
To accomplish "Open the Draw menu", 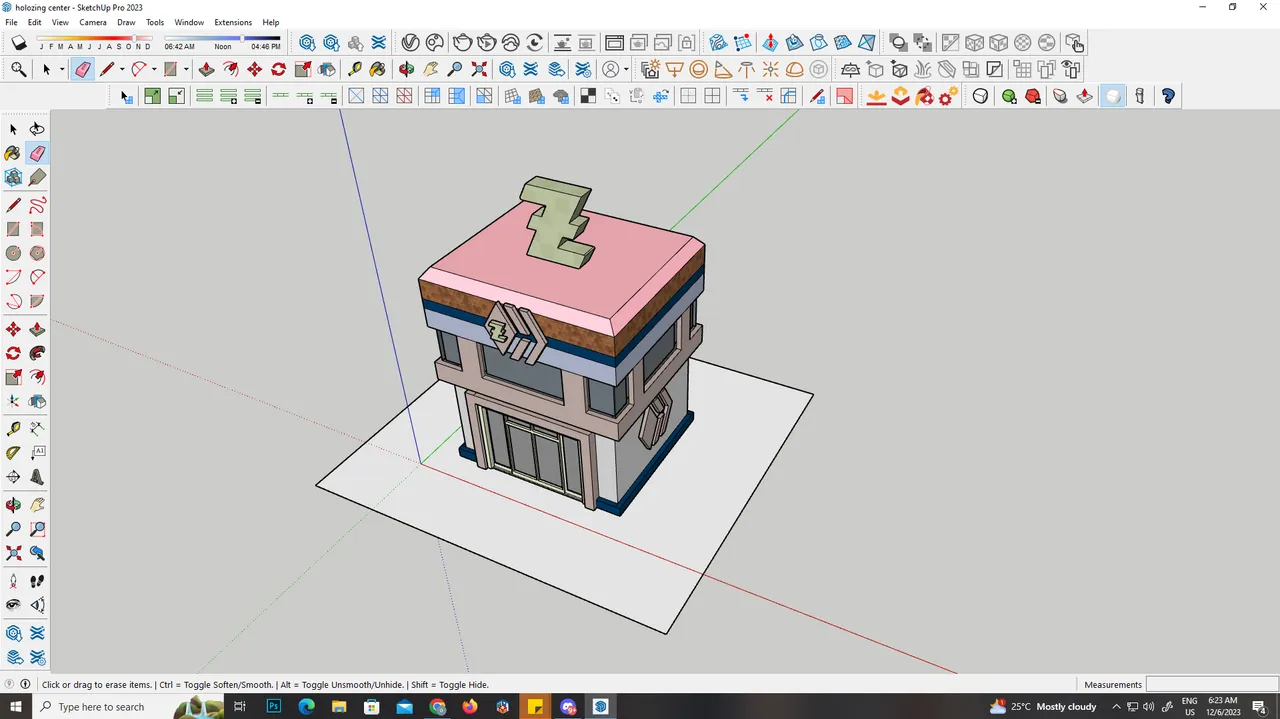I will pos(126,22).
